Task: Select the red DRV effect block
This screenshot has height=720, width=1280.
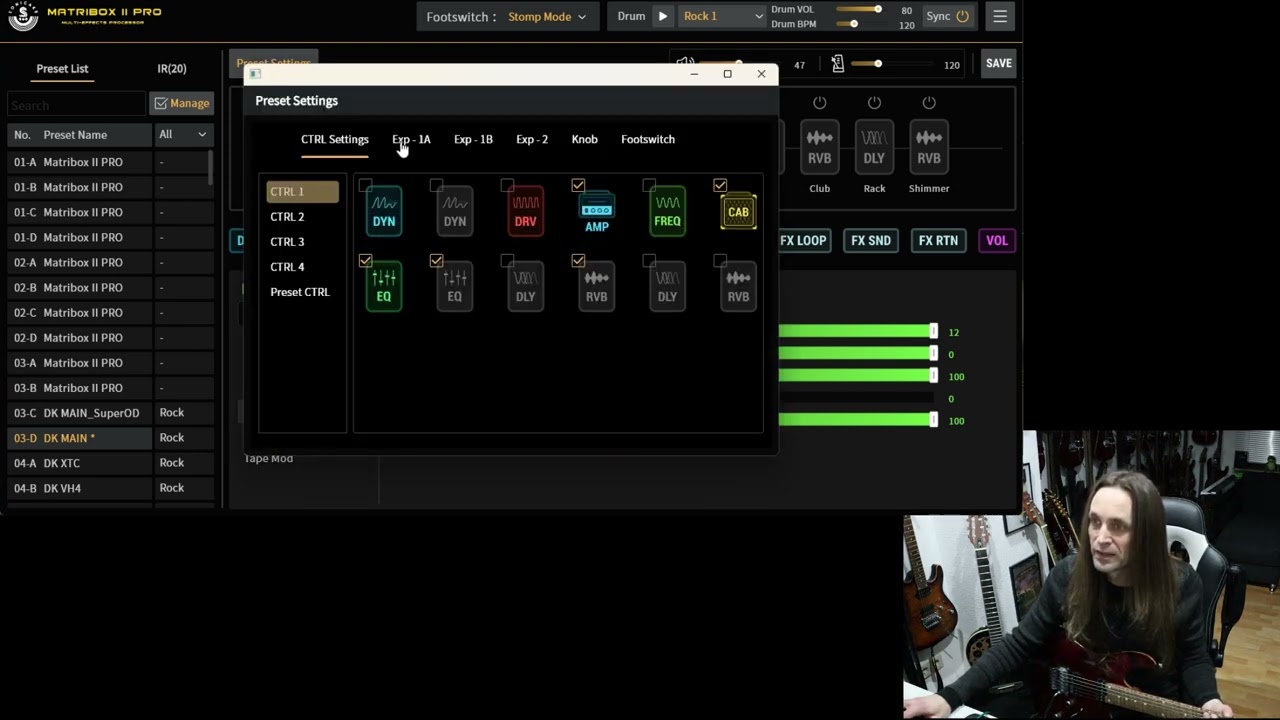Action: click(526, 212)
